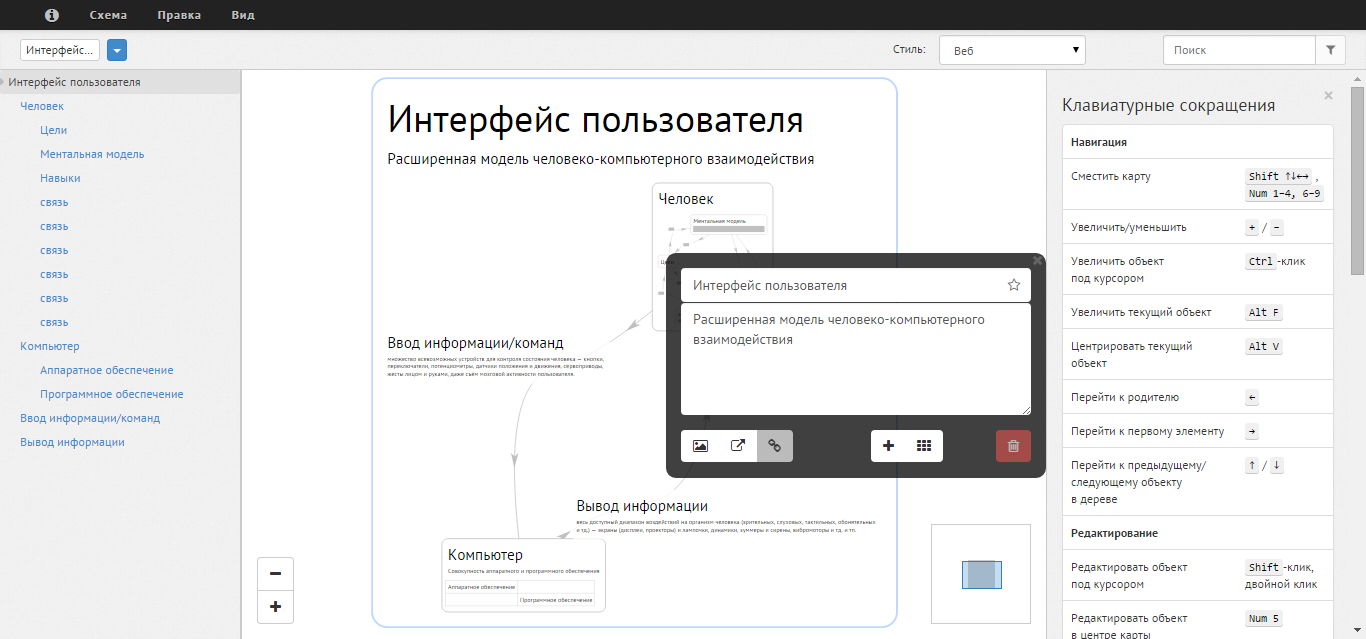Open the Правка menu
Image resolution: width=1366 pixels, height=639 pixels.
(179, 15)
